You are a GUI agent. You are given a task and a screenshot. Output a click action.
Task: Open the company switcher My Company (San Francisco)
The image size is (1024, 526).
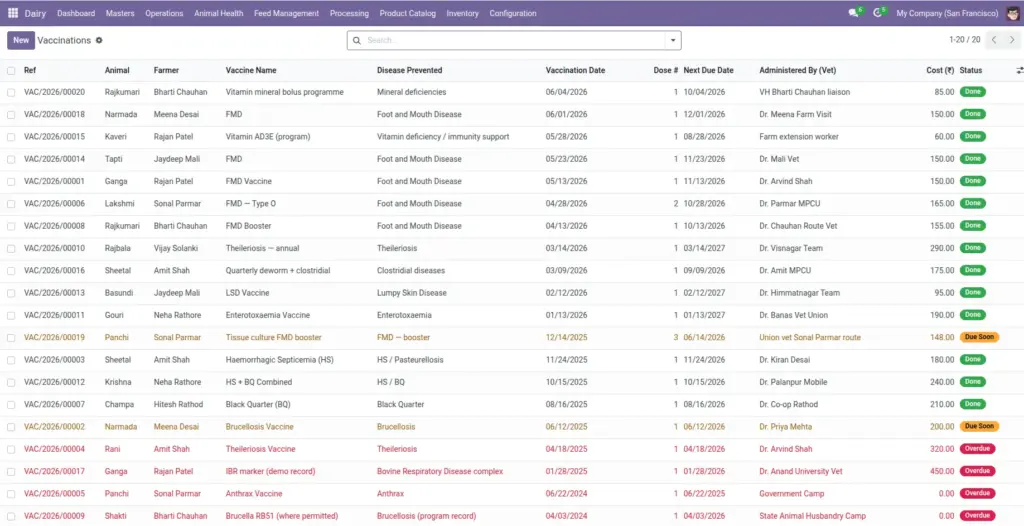(947, 13)
